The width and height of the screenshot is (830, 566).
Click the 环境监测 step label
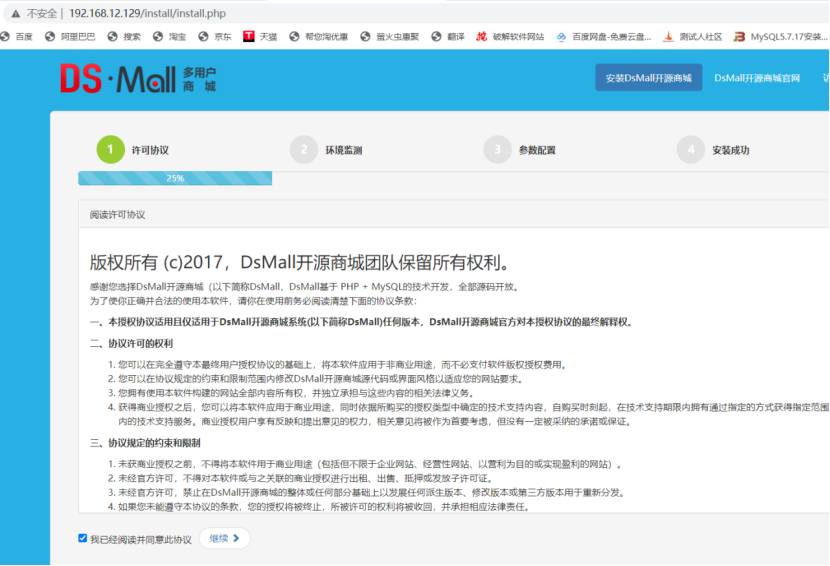(344, 150)
